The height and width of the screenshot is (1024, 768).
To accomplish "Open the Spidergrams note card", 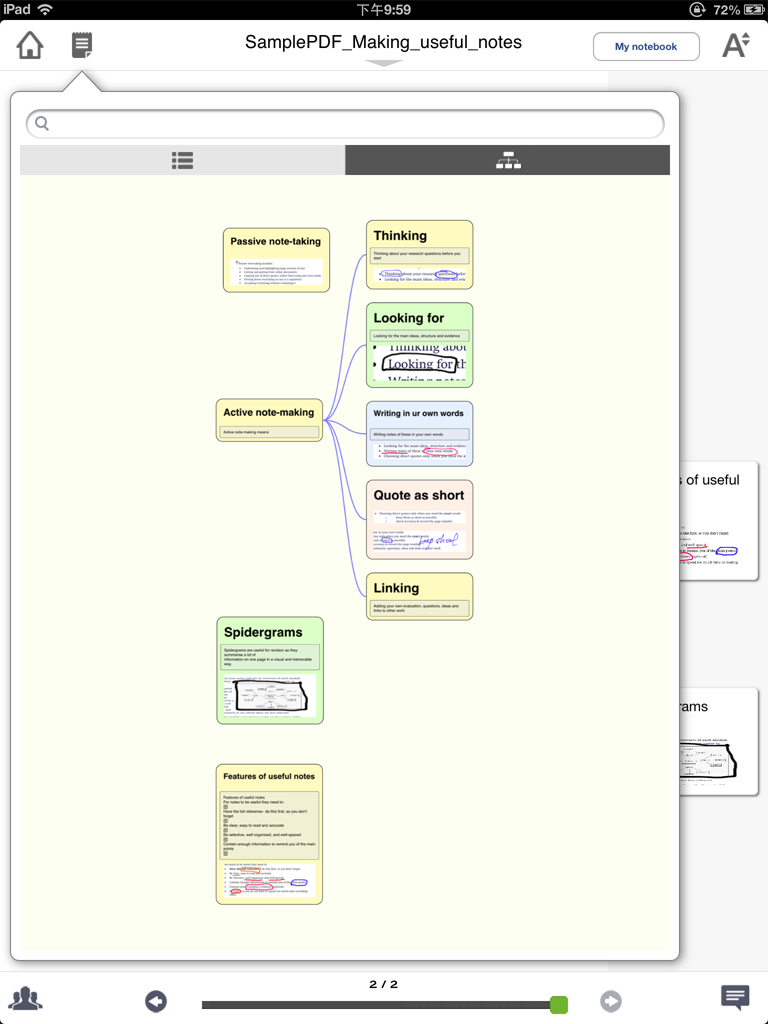I will click(x=270, y=669).
